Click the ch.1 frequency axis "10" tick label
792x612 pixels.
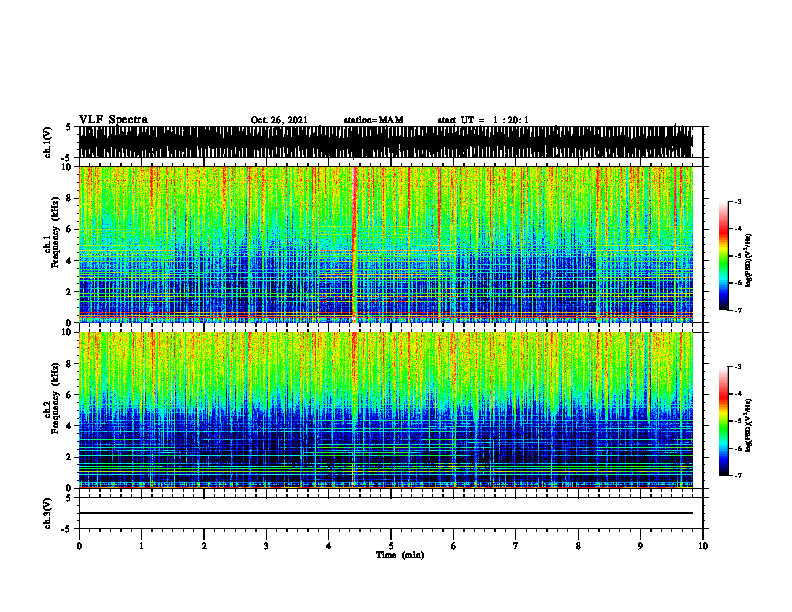pyautogui.click(x=68, y=167)
